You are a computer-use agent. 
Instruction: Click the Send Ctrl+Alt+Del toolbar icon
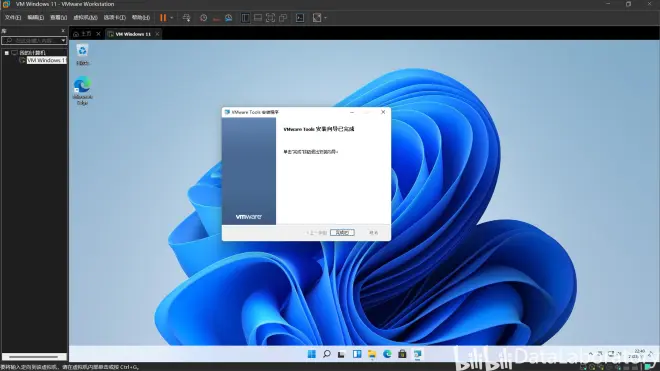[186, 18]
